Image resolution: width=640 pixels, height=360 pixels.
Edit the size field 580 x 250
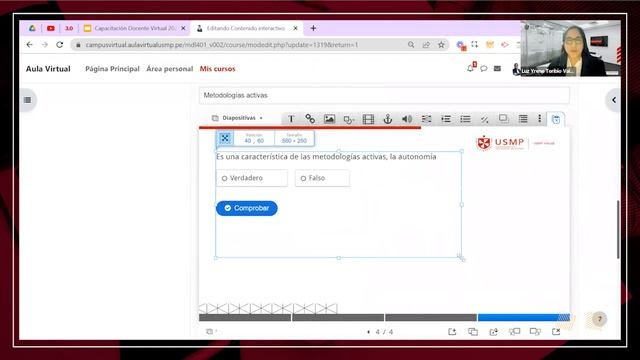[x=294, y=138]
